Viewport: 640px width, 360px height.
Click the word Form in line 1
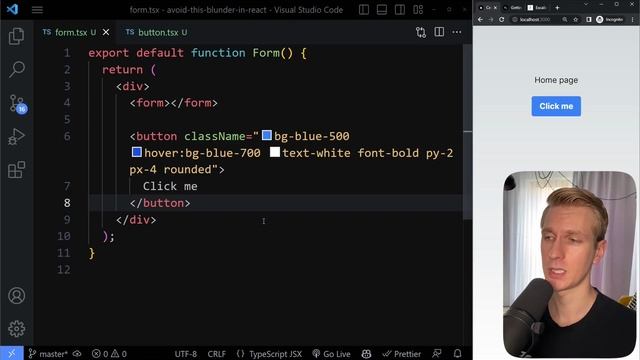(266, 53)
